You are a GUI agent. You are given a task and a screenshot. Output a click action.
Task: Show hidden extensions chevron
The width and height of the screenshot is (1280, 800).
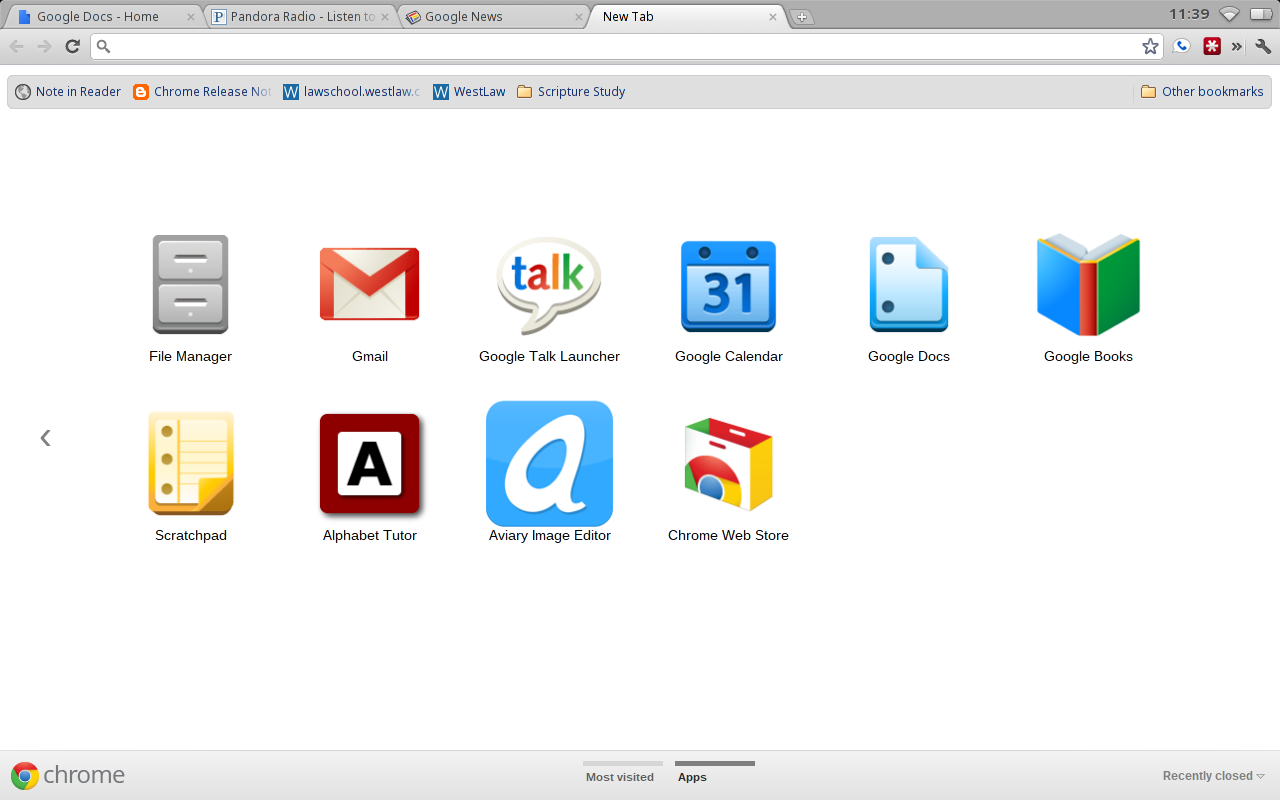(1237, 46)
